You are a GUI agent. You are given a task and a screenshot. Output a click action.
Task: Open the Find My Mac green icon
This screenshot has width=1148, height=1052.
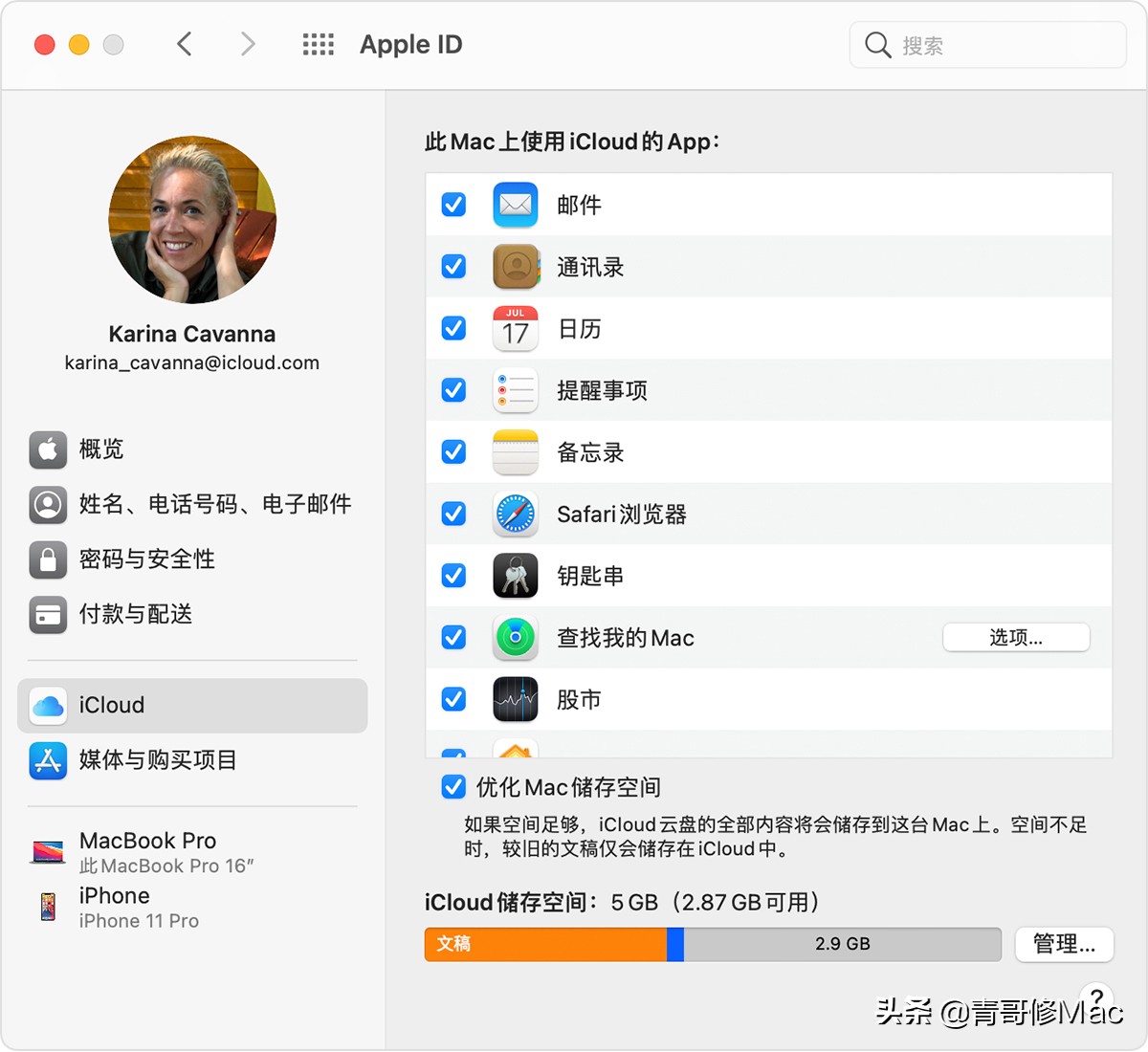[516, 637]
